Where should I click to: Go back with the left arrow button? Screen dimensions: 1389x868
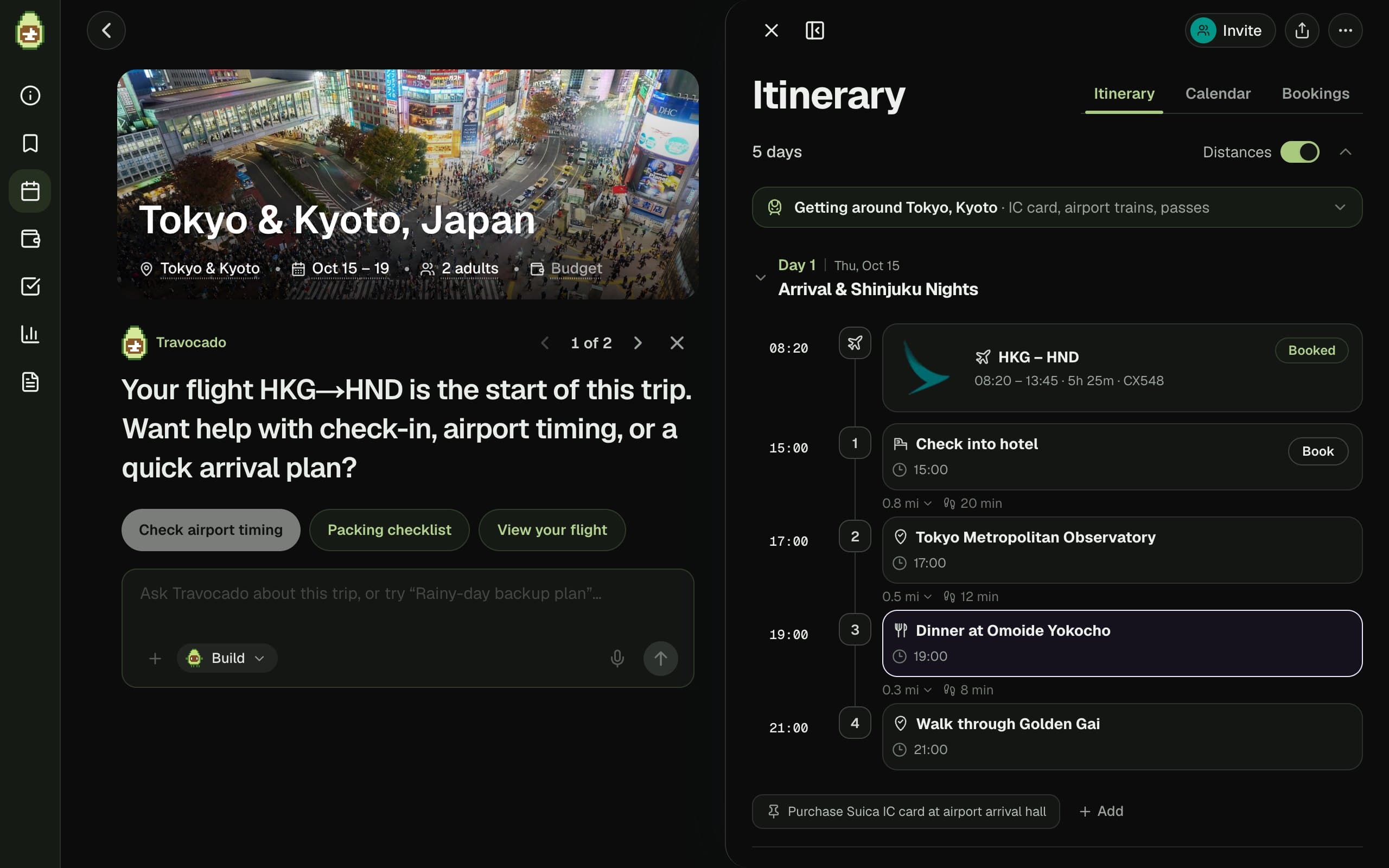click(106, 30)
